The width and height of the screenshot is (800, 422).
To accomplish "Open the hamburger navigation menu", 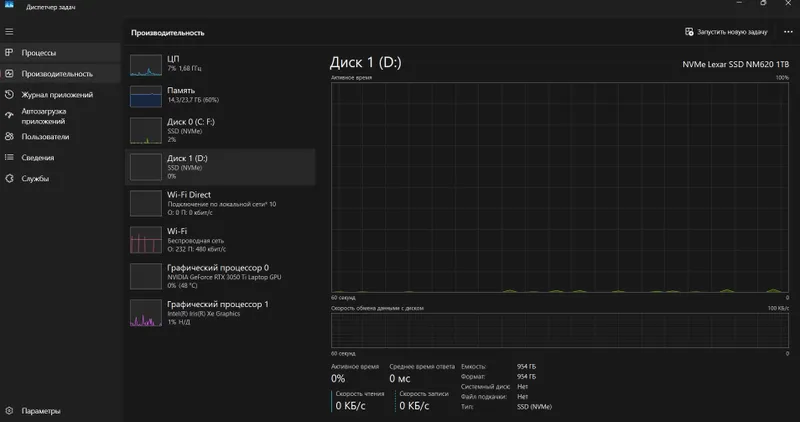I will click(x=9, y=32).
